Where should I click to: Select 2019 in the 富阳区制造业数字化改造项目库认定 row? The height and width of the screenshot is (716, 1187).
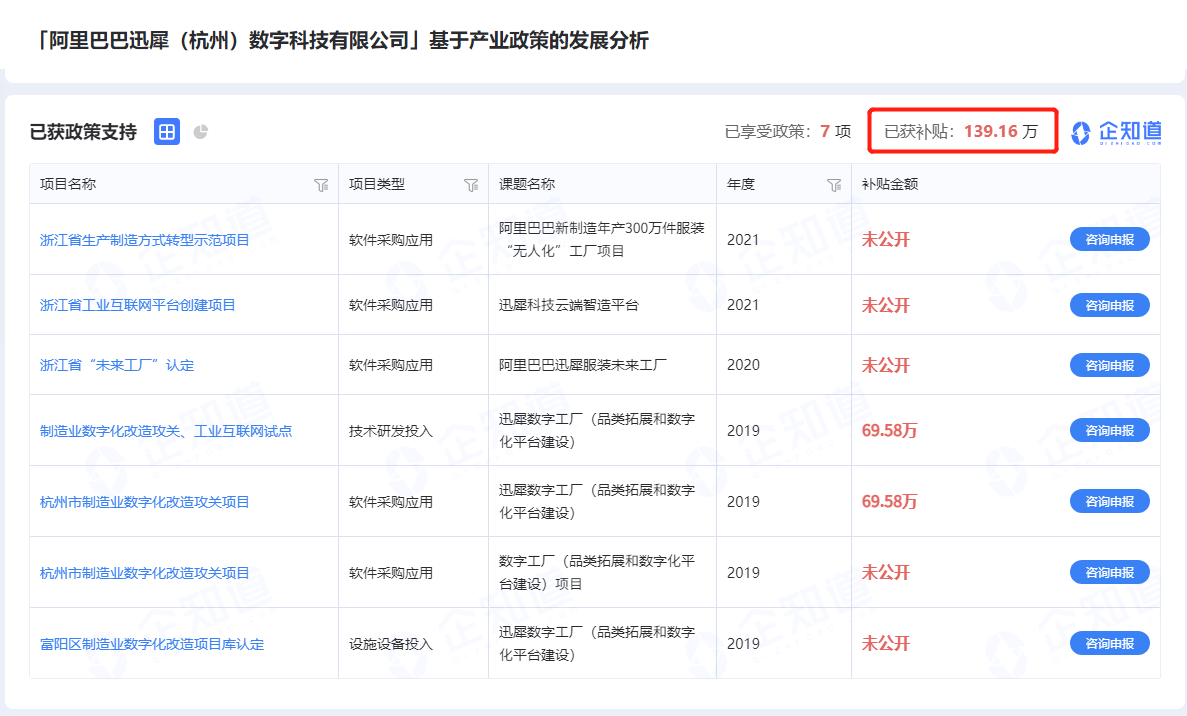pos(743,643)
